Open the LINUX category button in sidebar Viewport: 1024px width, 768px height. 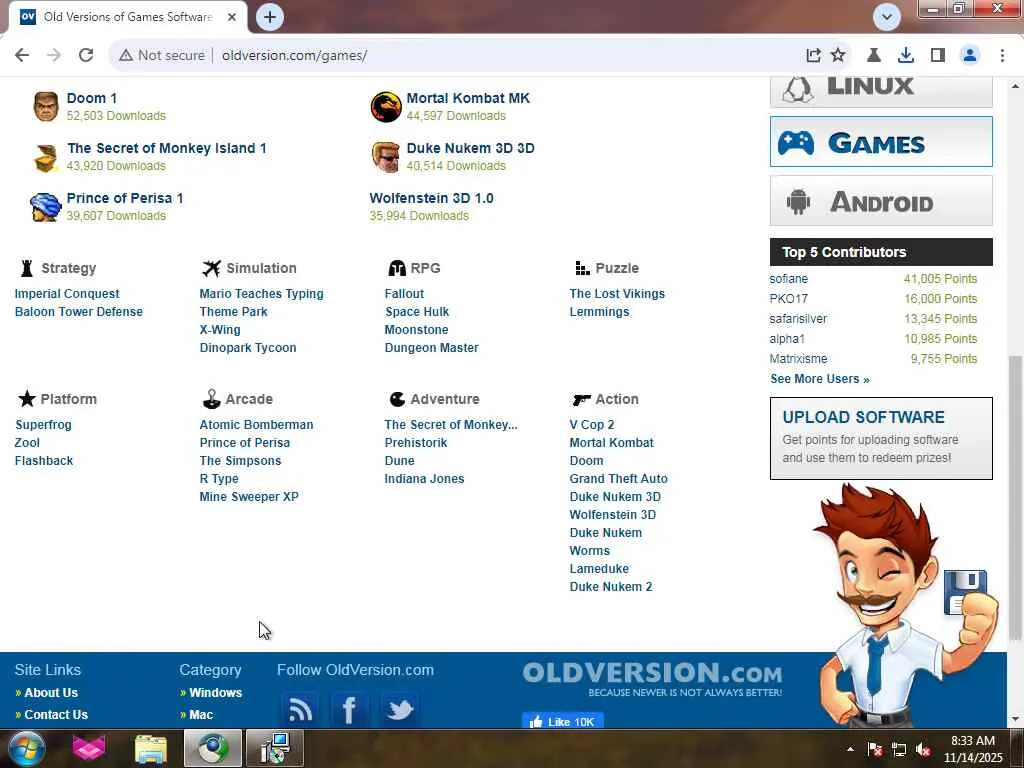[881, 91]
